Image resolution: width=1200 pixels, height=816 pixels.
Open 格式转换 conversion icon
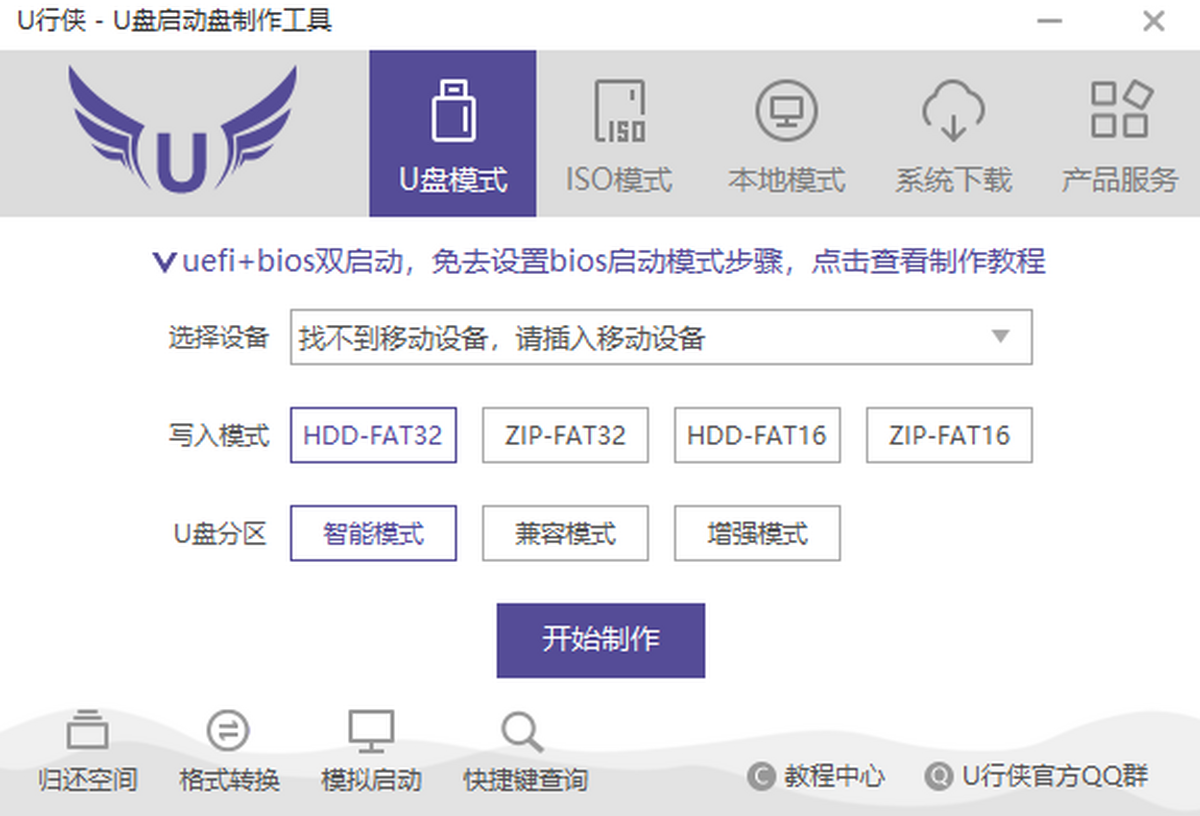[x=228, y=731]
